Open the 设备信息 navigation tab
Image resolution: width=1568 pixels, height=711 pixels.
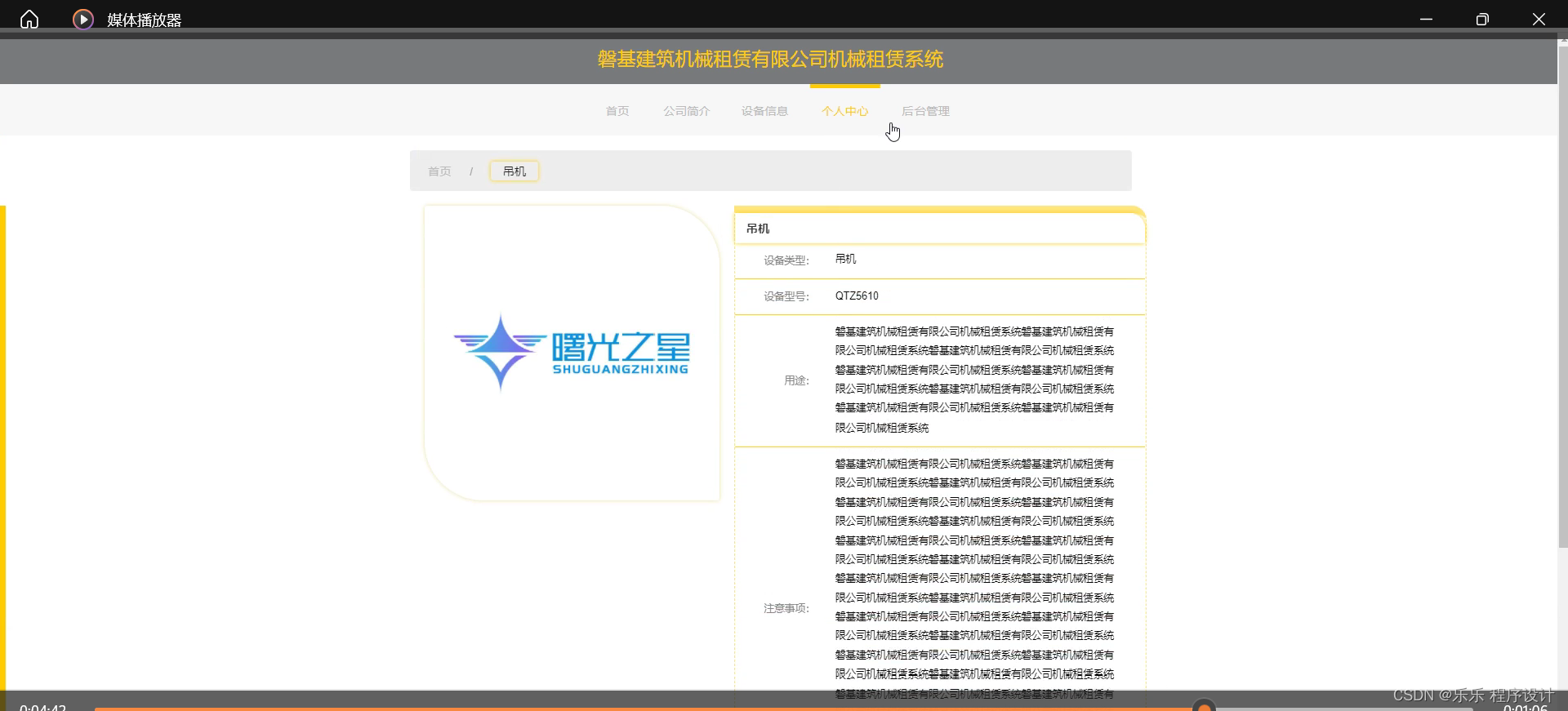coord(764,111)
